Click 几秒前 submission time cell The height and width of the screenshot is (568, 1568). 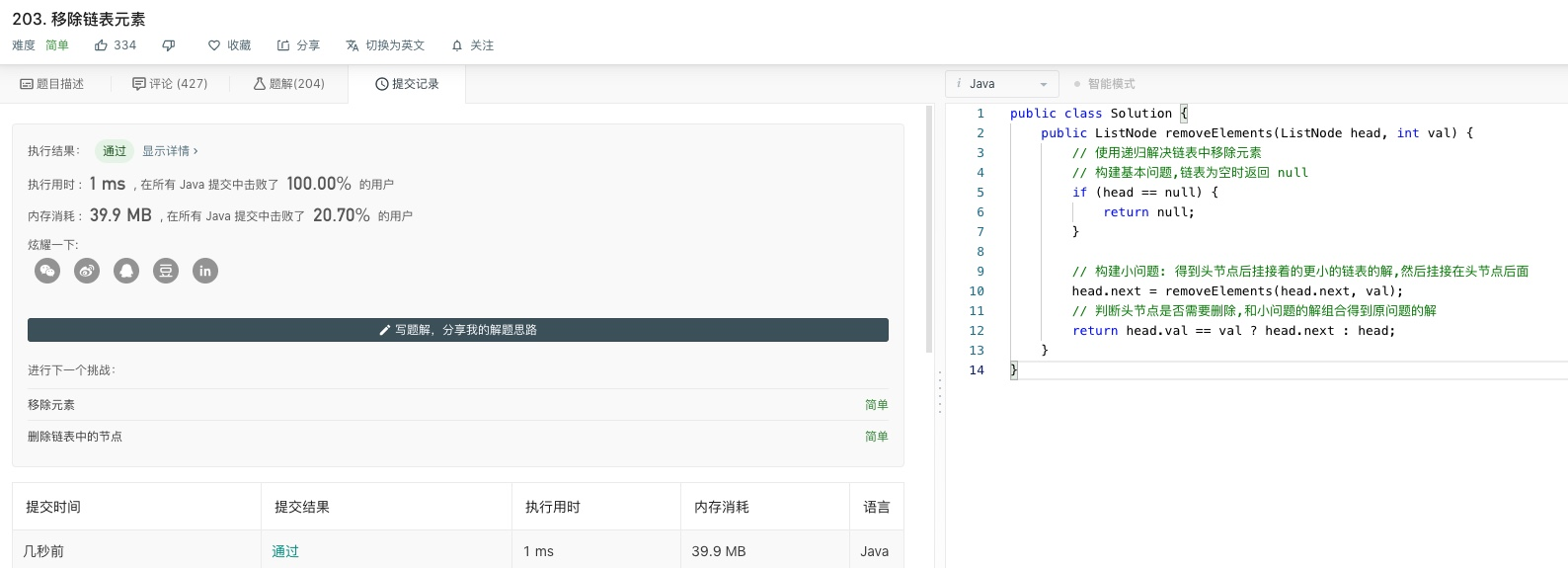click(x=43, y=551)
